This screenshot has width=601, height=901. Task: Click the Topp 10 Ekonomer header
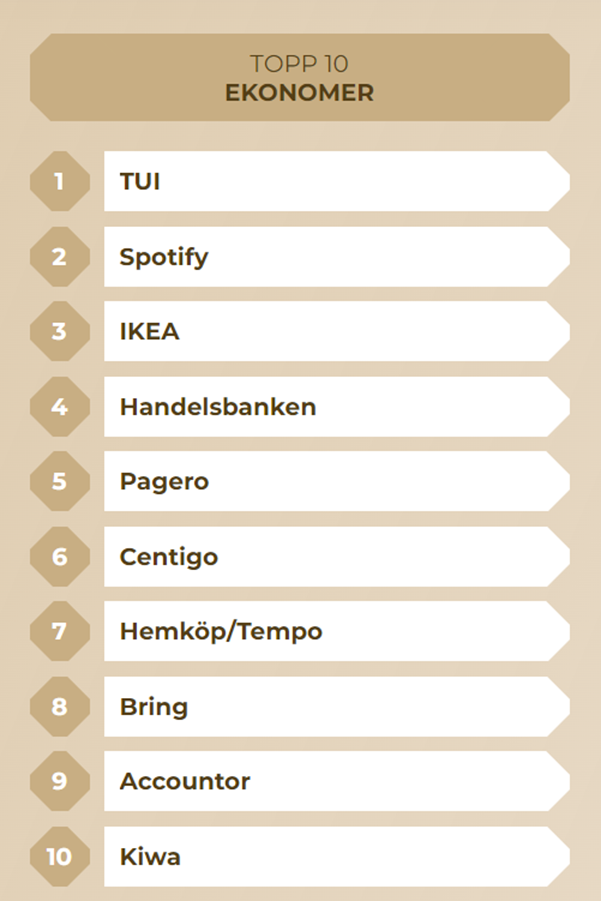[300, 78]
